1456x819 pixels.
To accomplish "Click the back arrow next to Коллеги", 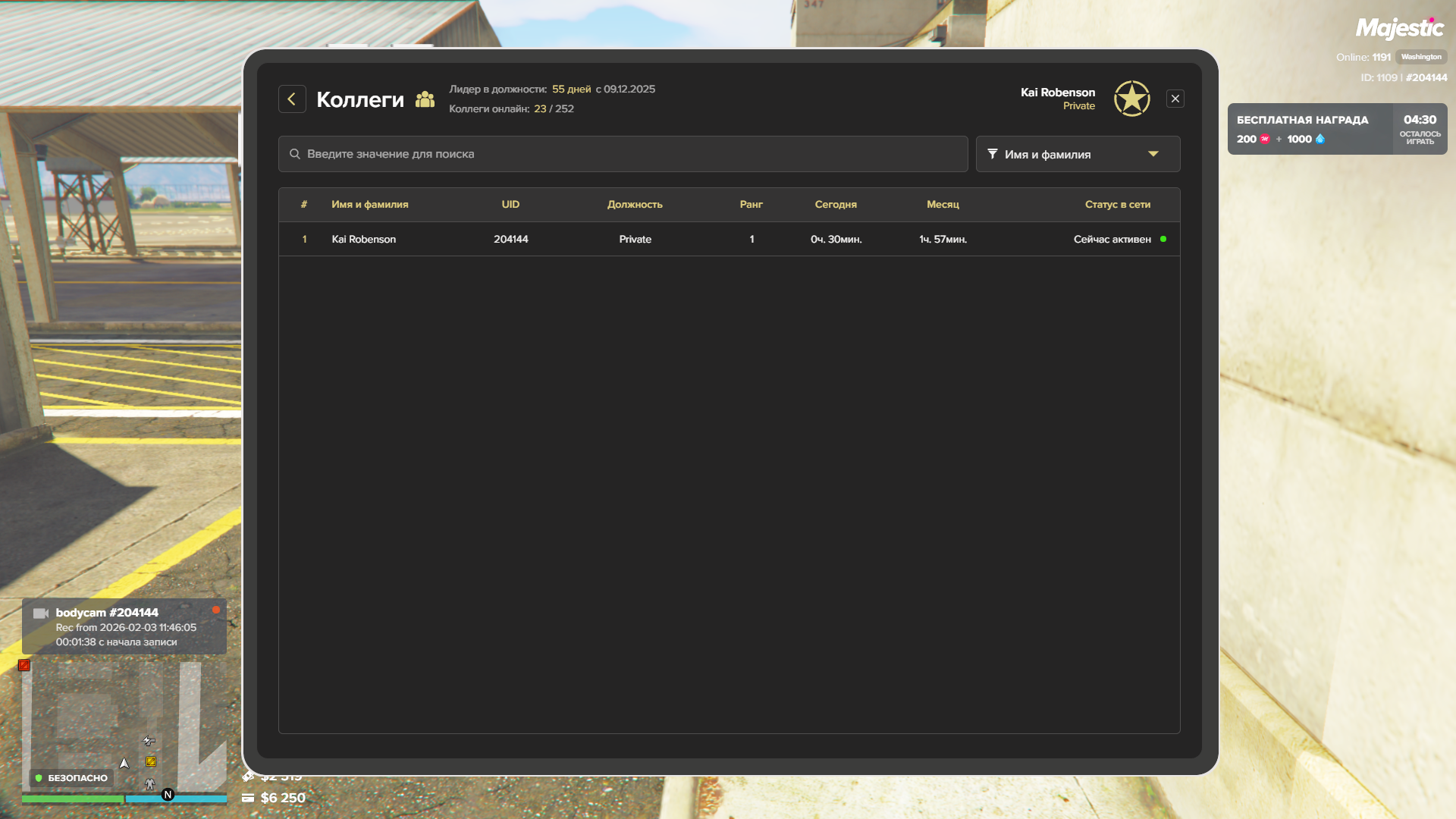I will (292, 99).
